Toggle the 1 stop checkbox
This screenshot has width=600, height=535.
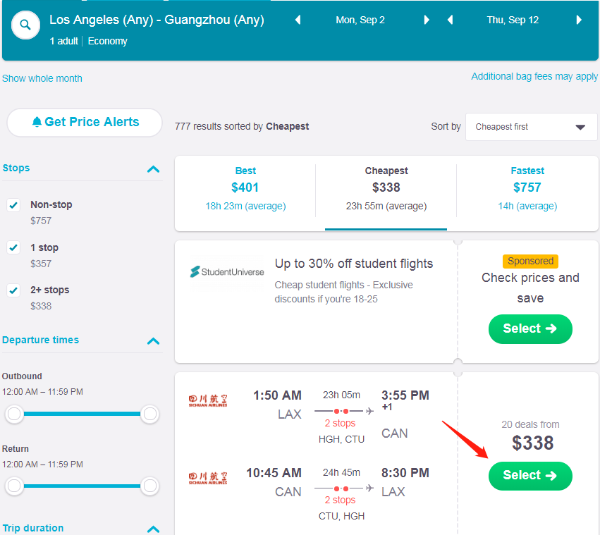[x=14, y=247]
